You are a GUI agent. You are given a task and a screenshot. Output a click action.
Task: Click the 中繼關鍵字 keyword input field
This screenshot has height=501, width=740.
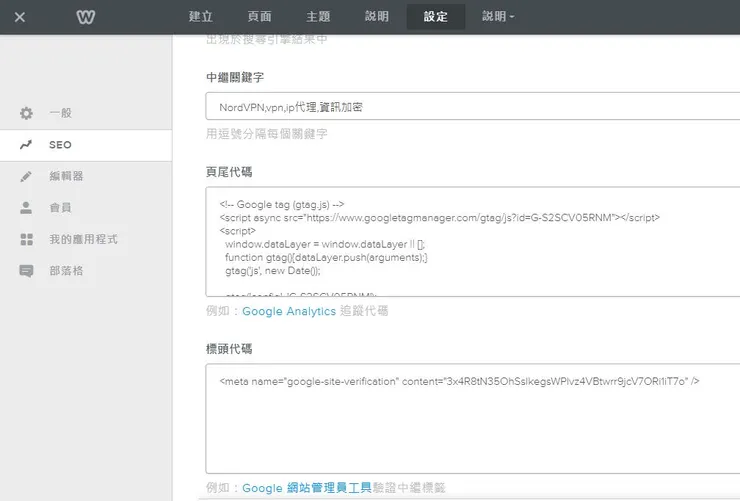[473, 107]
